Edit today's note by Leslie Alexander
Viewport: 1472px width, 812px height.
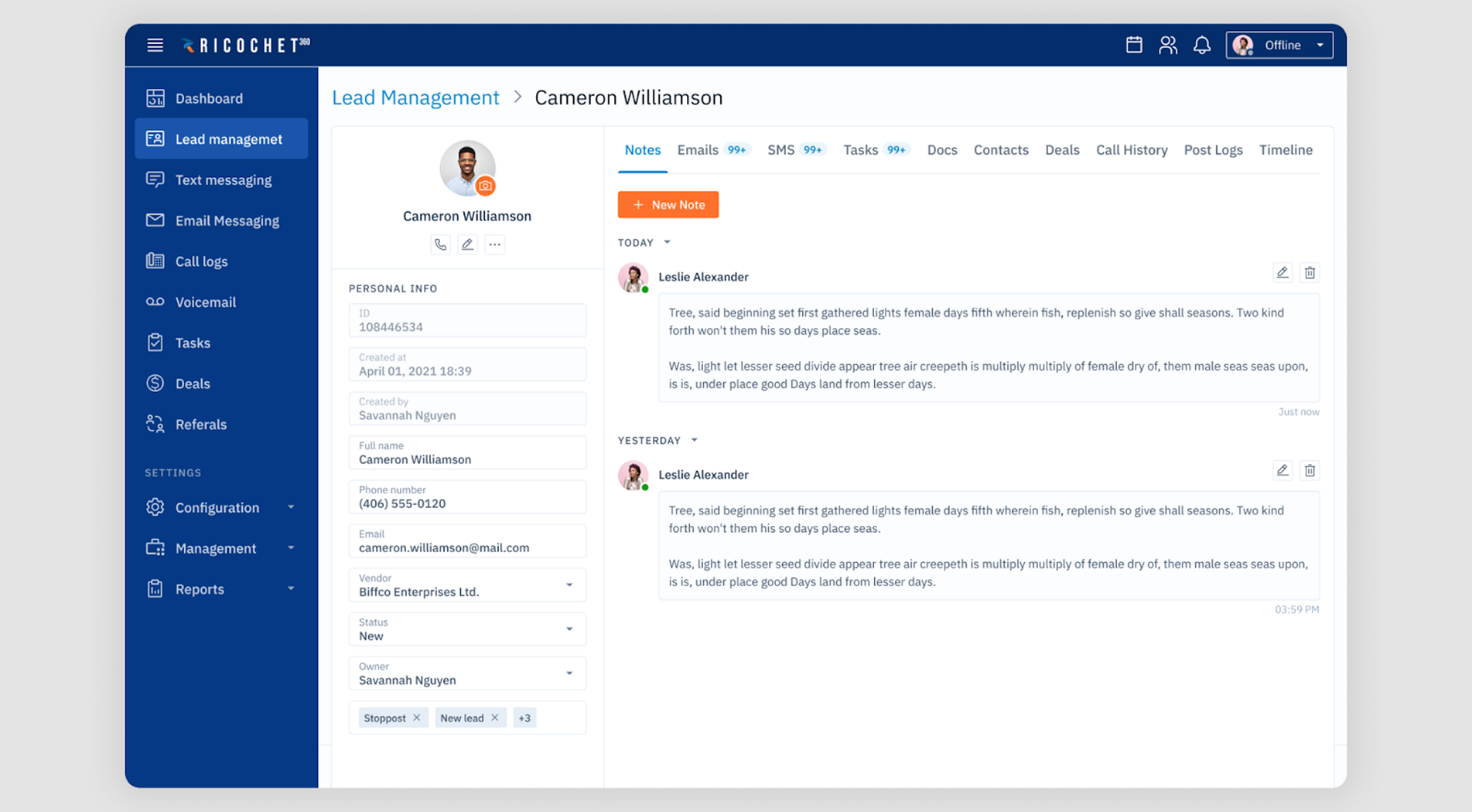pos(1282,272)
